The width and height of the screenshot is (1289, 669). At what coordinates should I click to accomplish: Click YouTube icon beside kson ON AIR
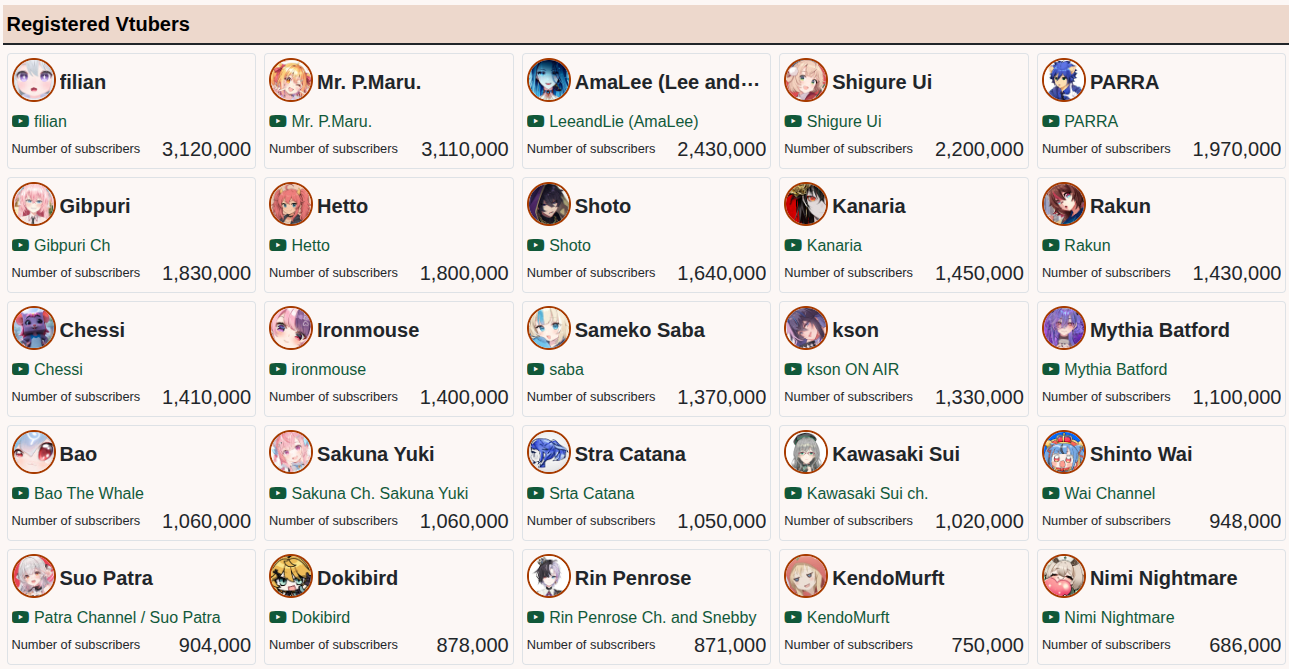click(x=793, y=369)
